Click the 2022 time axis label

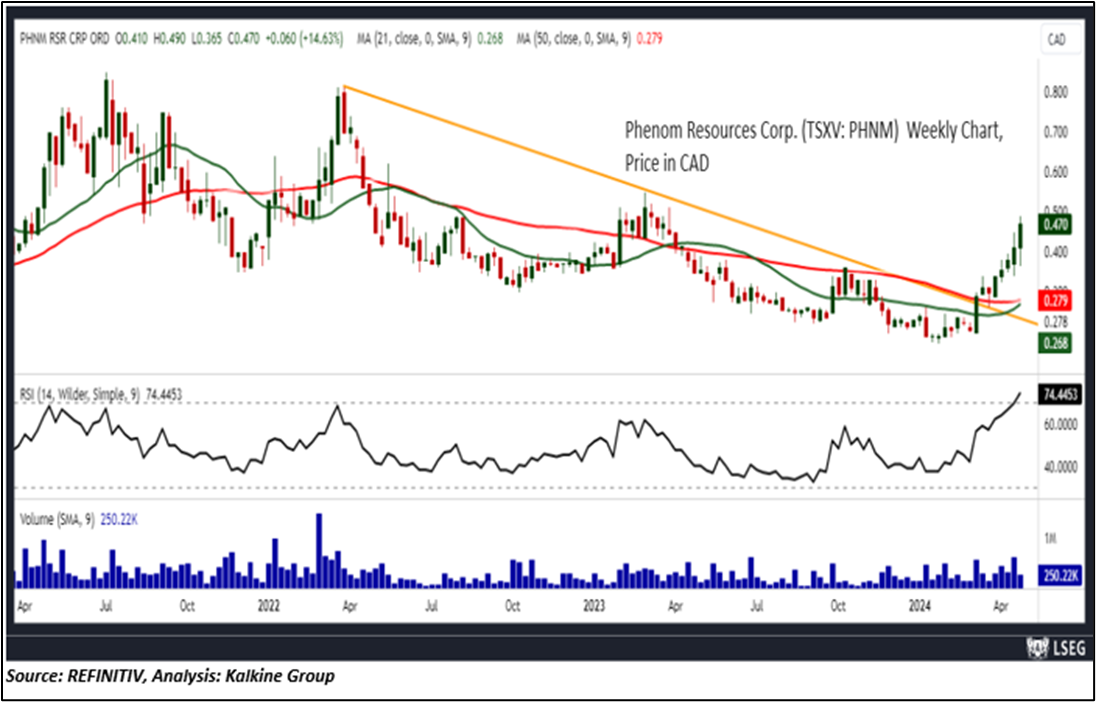(268, 606)
